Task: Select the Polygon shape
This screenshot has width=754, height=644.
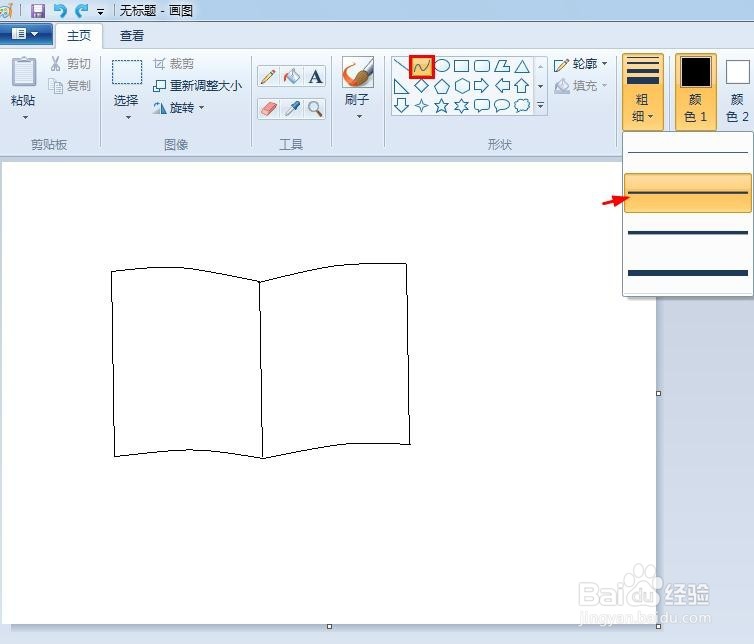Action: (502, 66)
